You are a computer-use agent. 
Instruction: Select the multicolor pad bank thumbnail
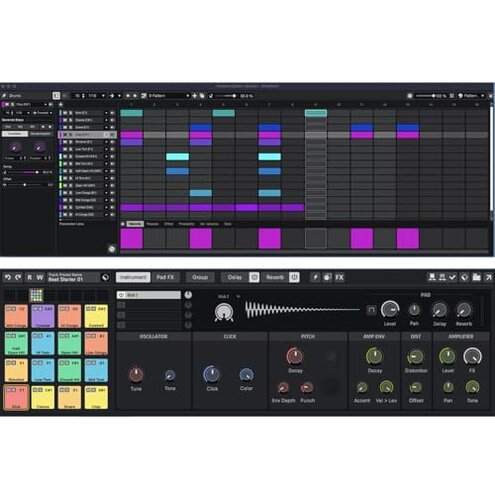[36, 295]
